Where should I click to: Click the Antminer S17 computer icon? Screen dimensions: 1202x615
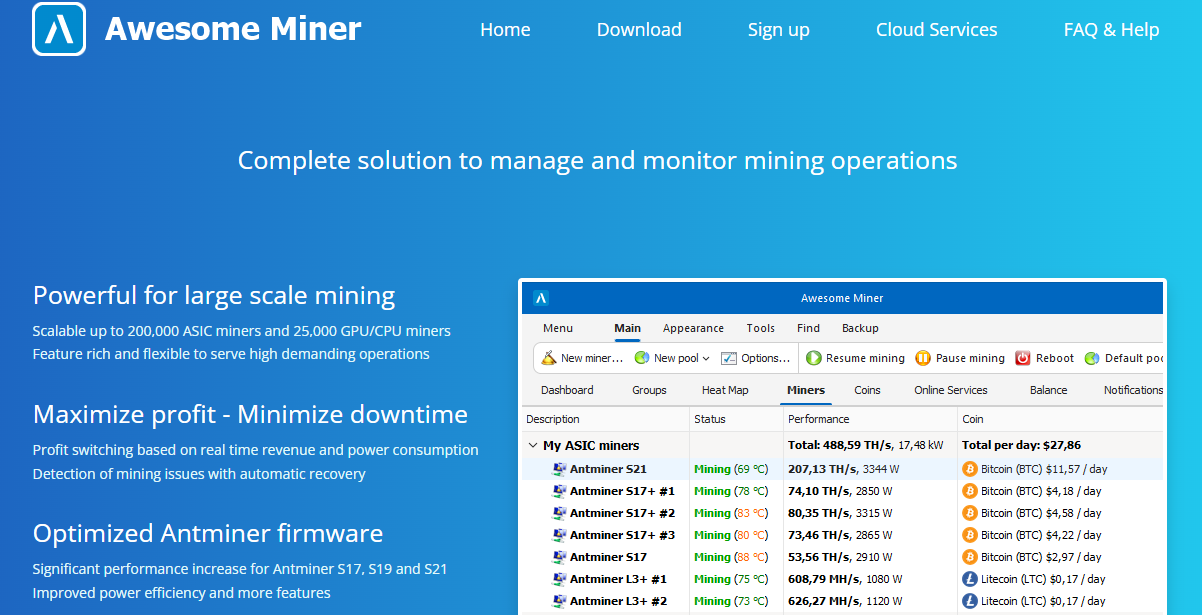click(x=560, y=557)
